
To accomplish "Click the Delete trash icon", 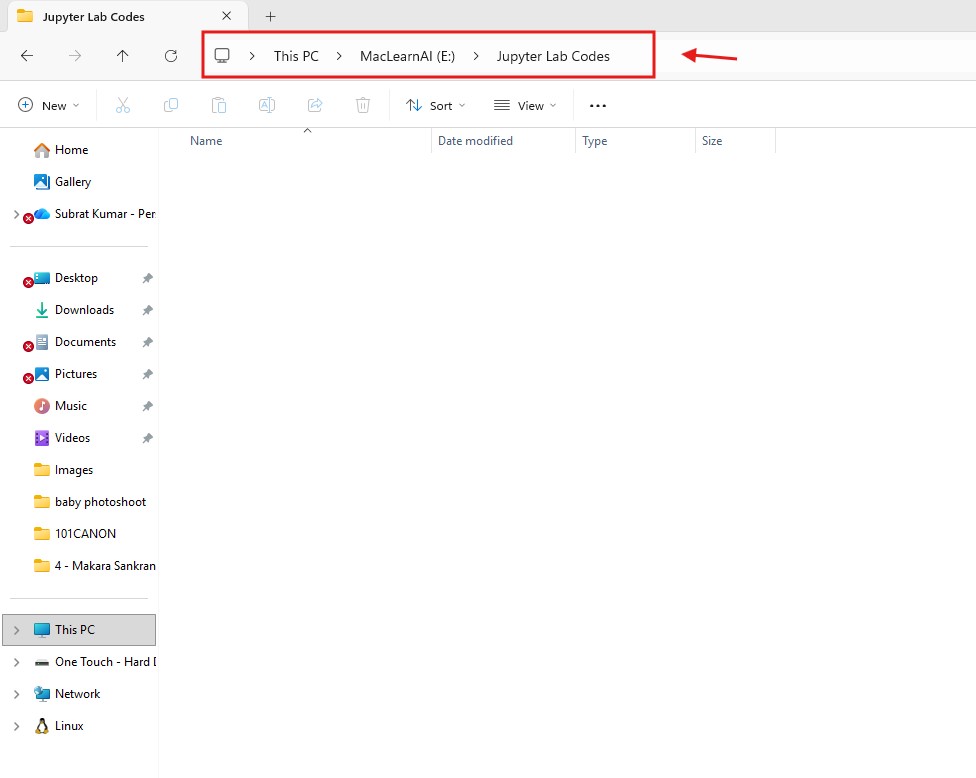I will coord(363,105).
